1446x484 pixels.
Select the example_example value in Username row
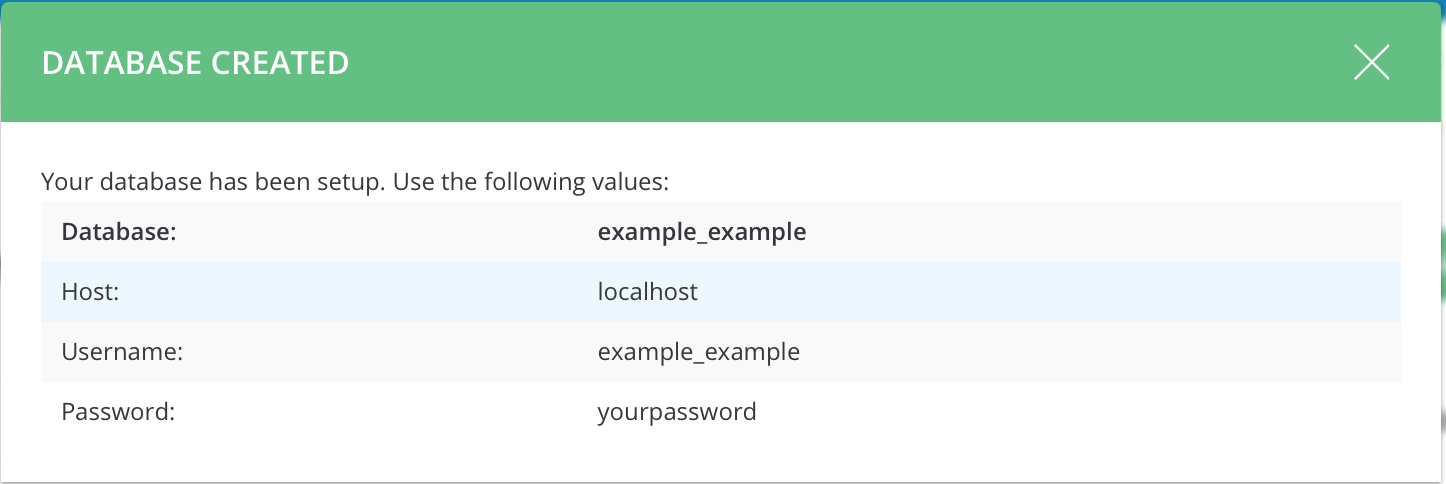tap(698, 352)
